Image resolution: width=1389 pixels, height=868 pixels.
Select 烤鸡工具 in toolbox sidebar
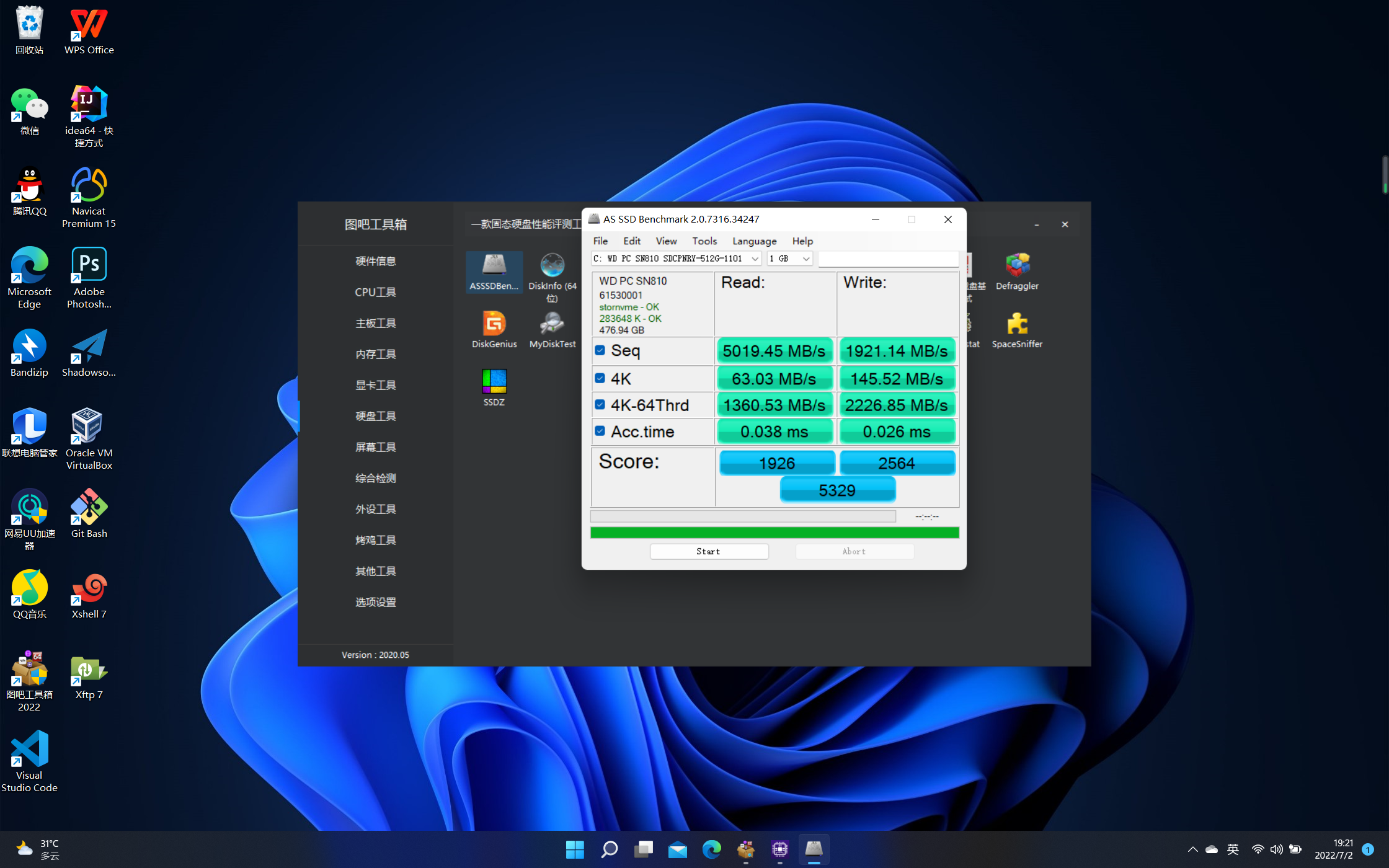375,540
